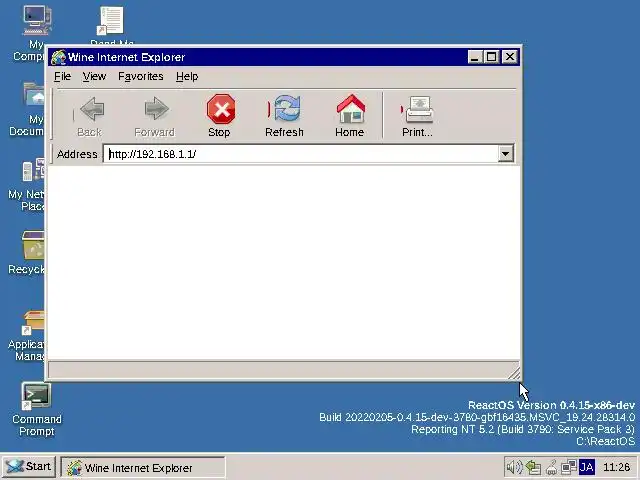Reload the page with Refresh
The width and height of the screenshot is (640, 480).
coord(284,116)
